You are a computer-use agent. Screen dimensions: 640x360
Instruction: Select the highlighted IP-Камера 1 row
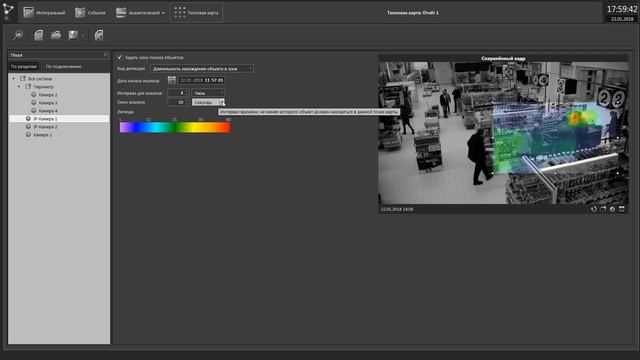tap(59, 118)
